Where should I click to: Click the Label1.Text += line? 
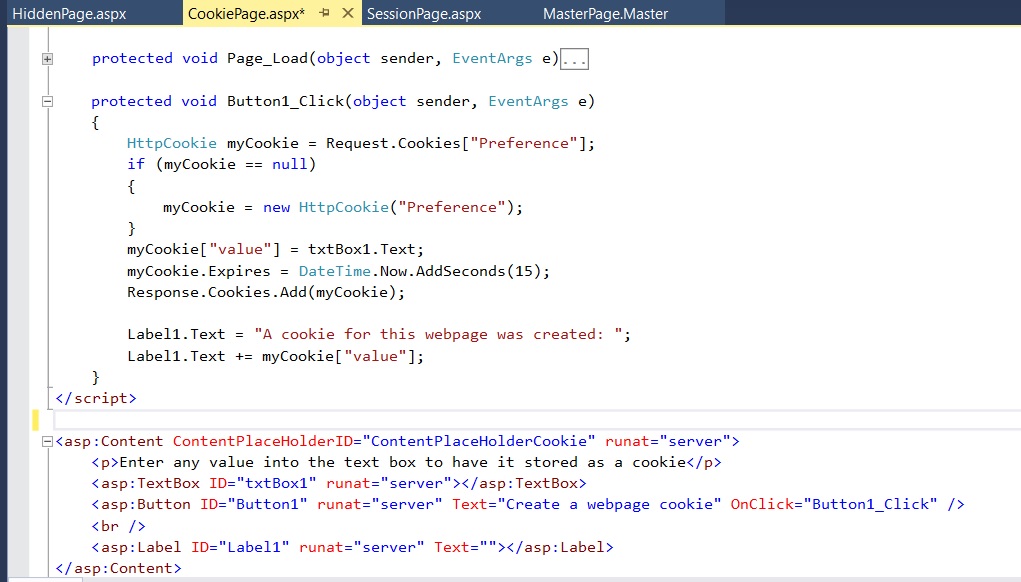(x=275, y=356)
